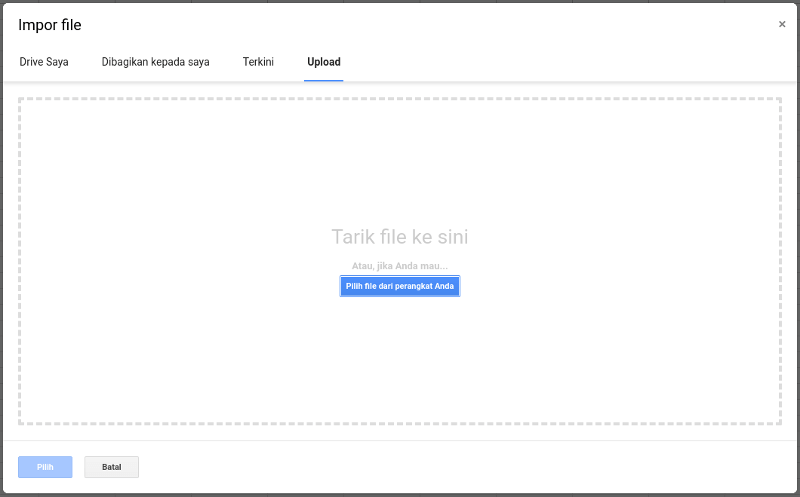Open the Dibagikan kepada saya tab
Viewport: 800px width, 497px height.
pos(155,62)
